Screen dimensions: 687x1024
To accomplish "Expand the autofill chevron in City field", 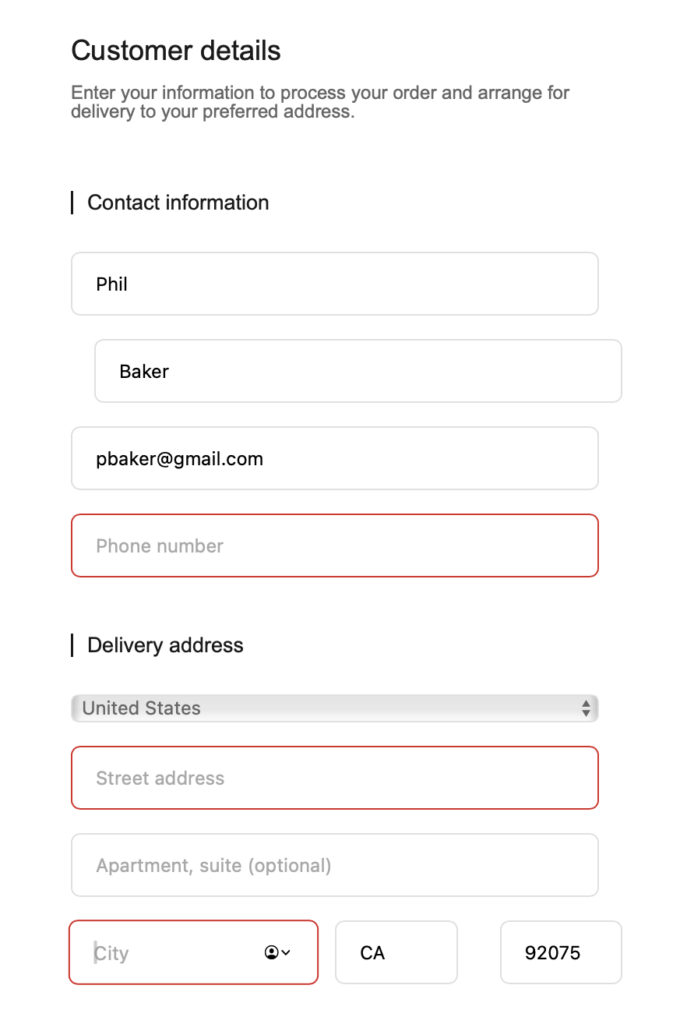I will (x=286, y=953).
